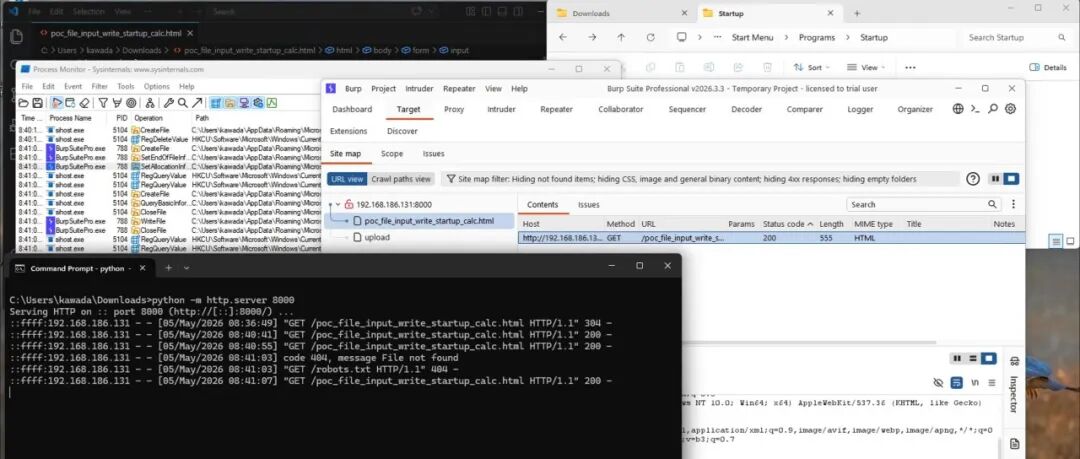Image resolution: width=1080 pixels, height=459 pixels.
Task: Switch to Crawl paths view
Action: pyautogui.click(x=401, y=179)
